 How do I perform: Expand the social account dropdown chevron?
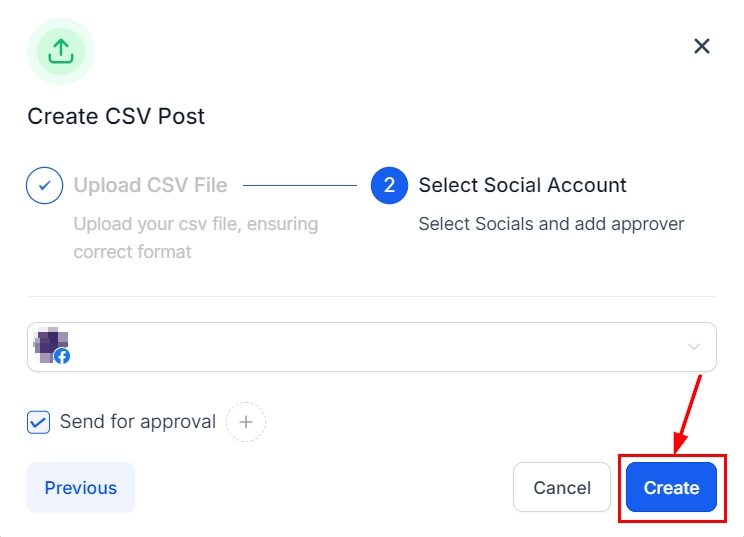(x=694, y=347)
